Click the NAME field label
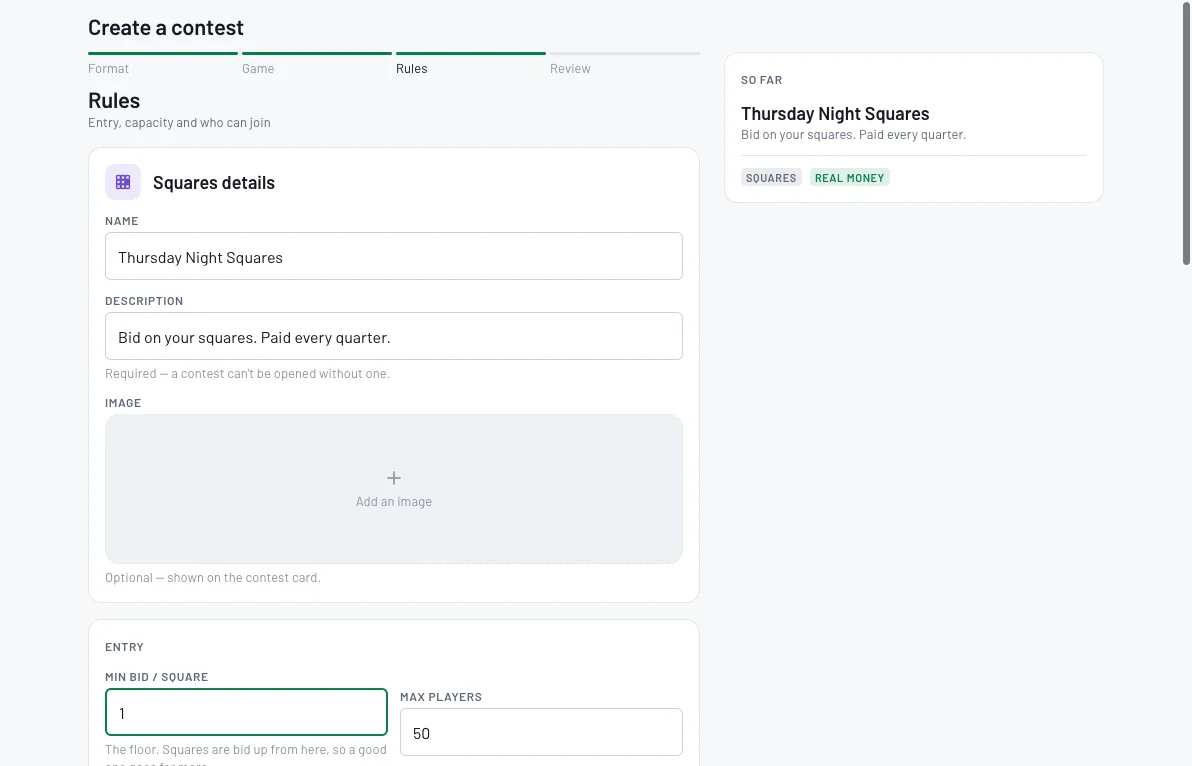Screen dimensions: 1192x766 122,221
